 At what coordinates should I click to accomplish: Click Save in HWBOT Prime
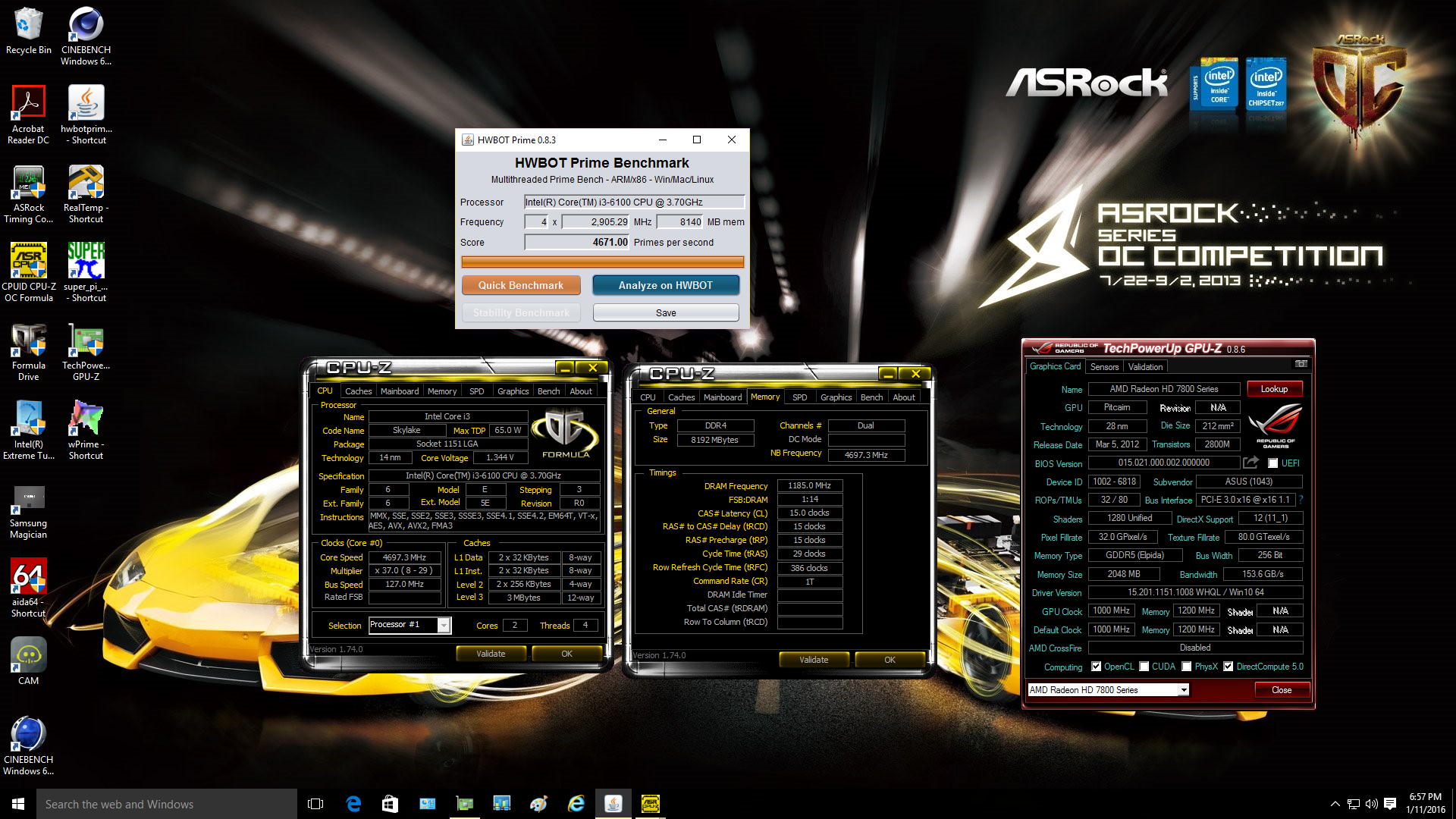coord(665,312)
